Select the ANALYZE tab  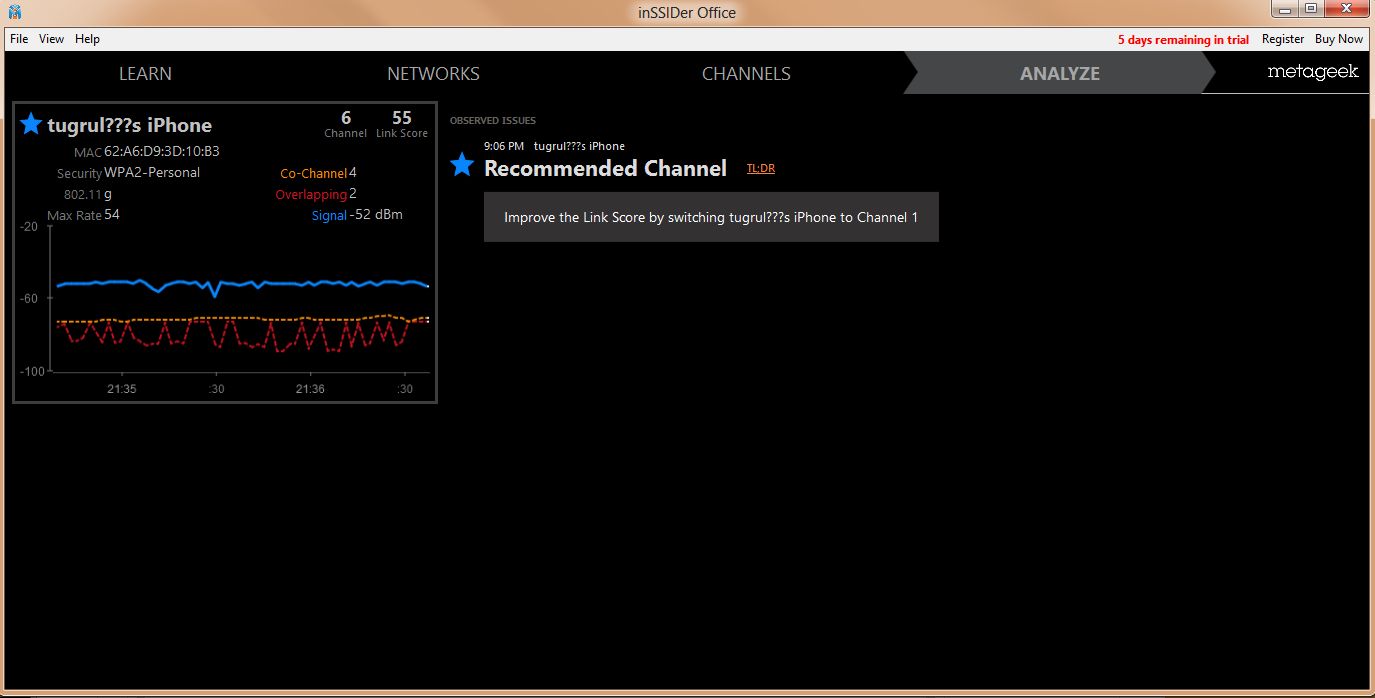pyautogui.click(x=1060, y=74)
